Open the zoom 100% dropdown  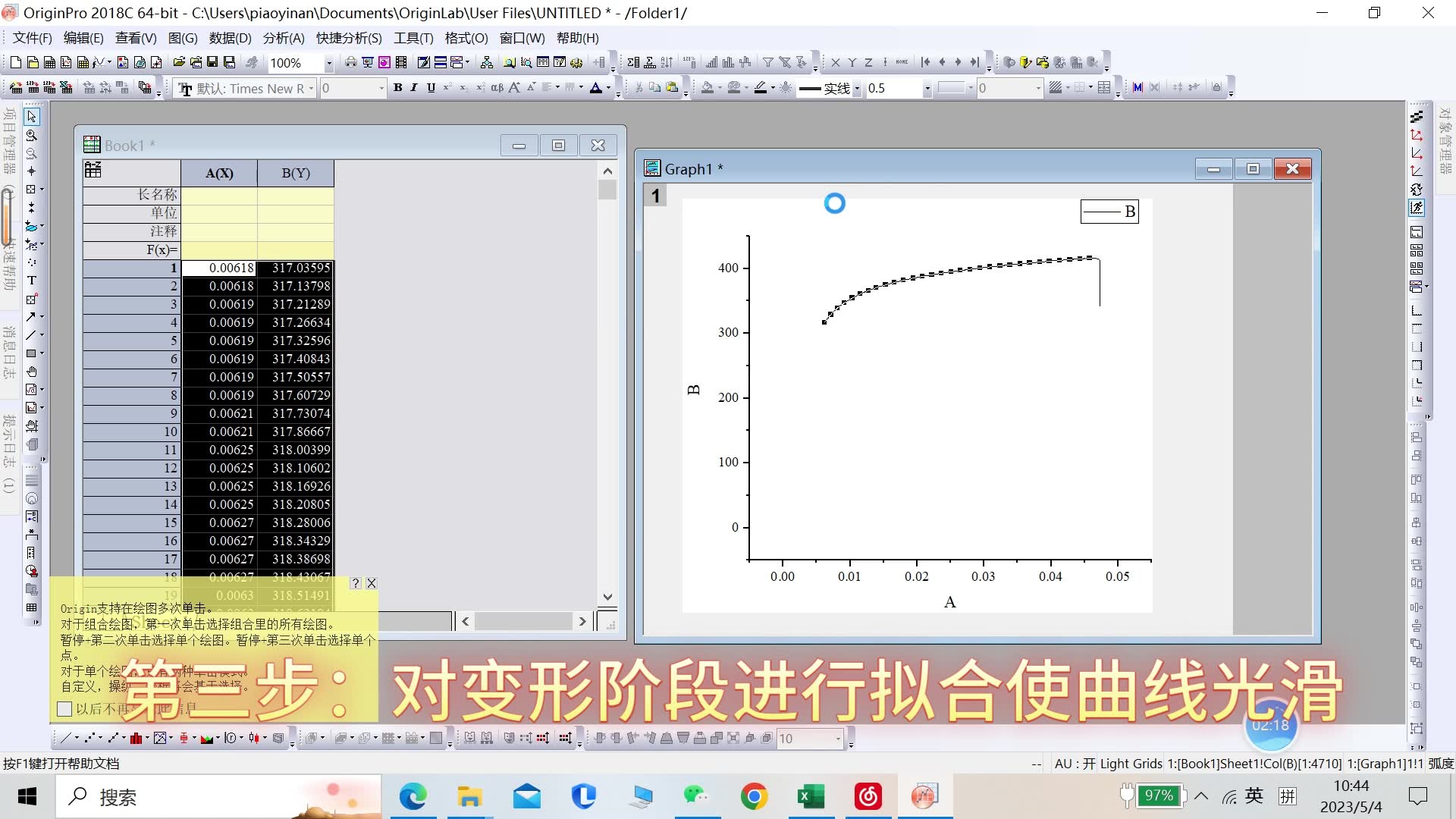click(328, 64)
